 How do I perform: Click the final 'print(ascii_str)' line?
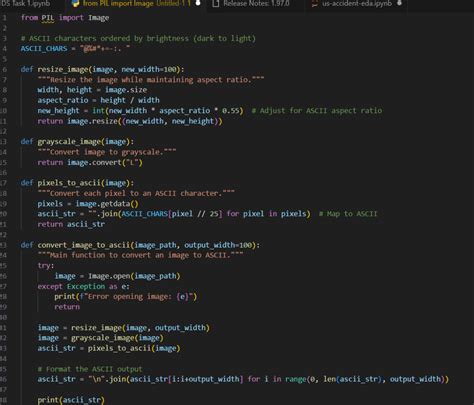[71, 400]
